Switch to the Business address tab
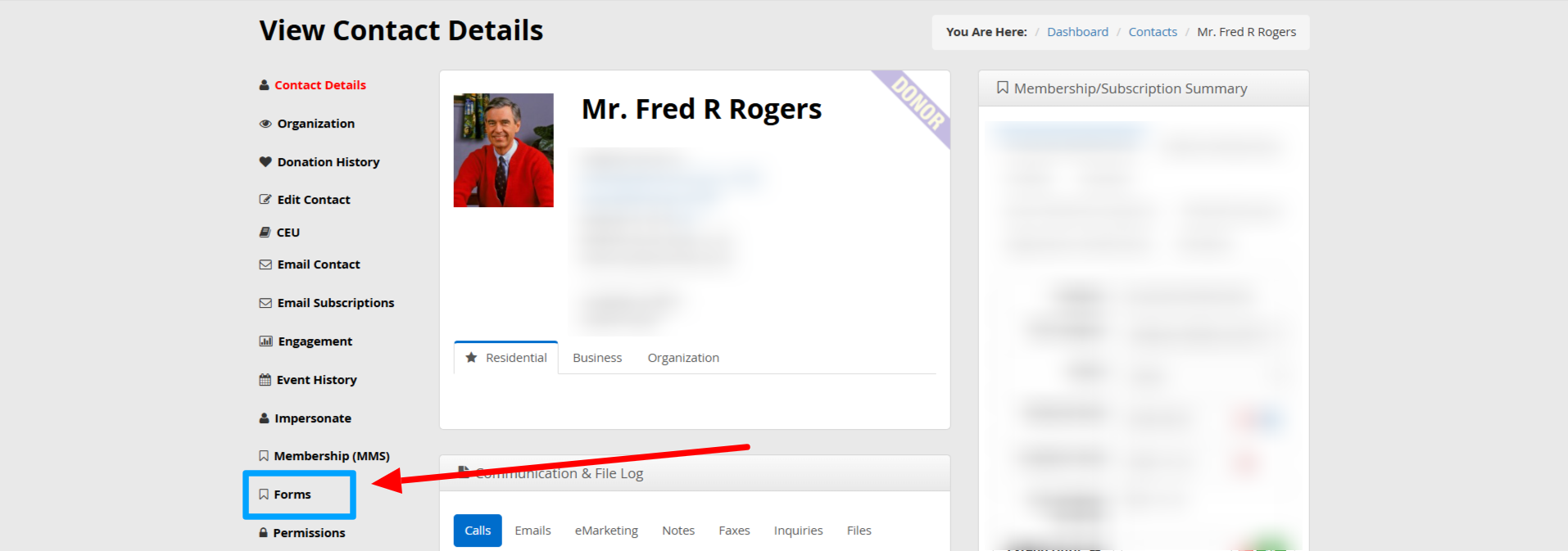This screenshot has height=551, width=1568. click(x=597, y=358)
